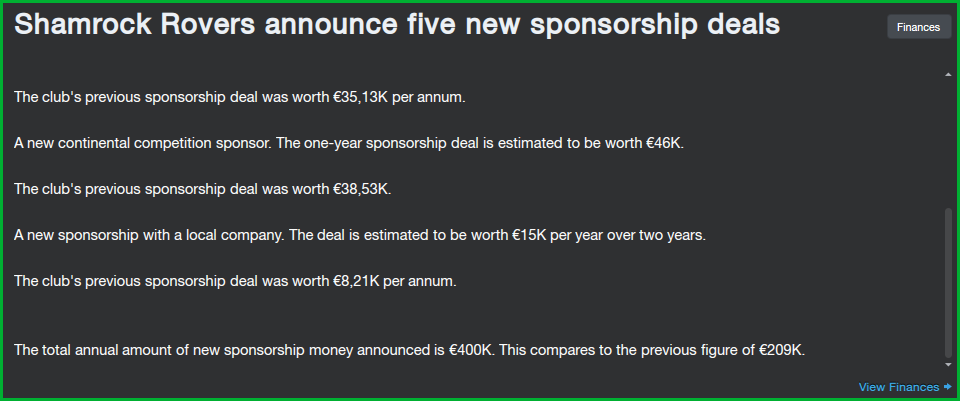The width and height of the screenshot is (960, 401).
Task: Click the total annual sponsorship summary line
Action: click(x=409, y=350)
